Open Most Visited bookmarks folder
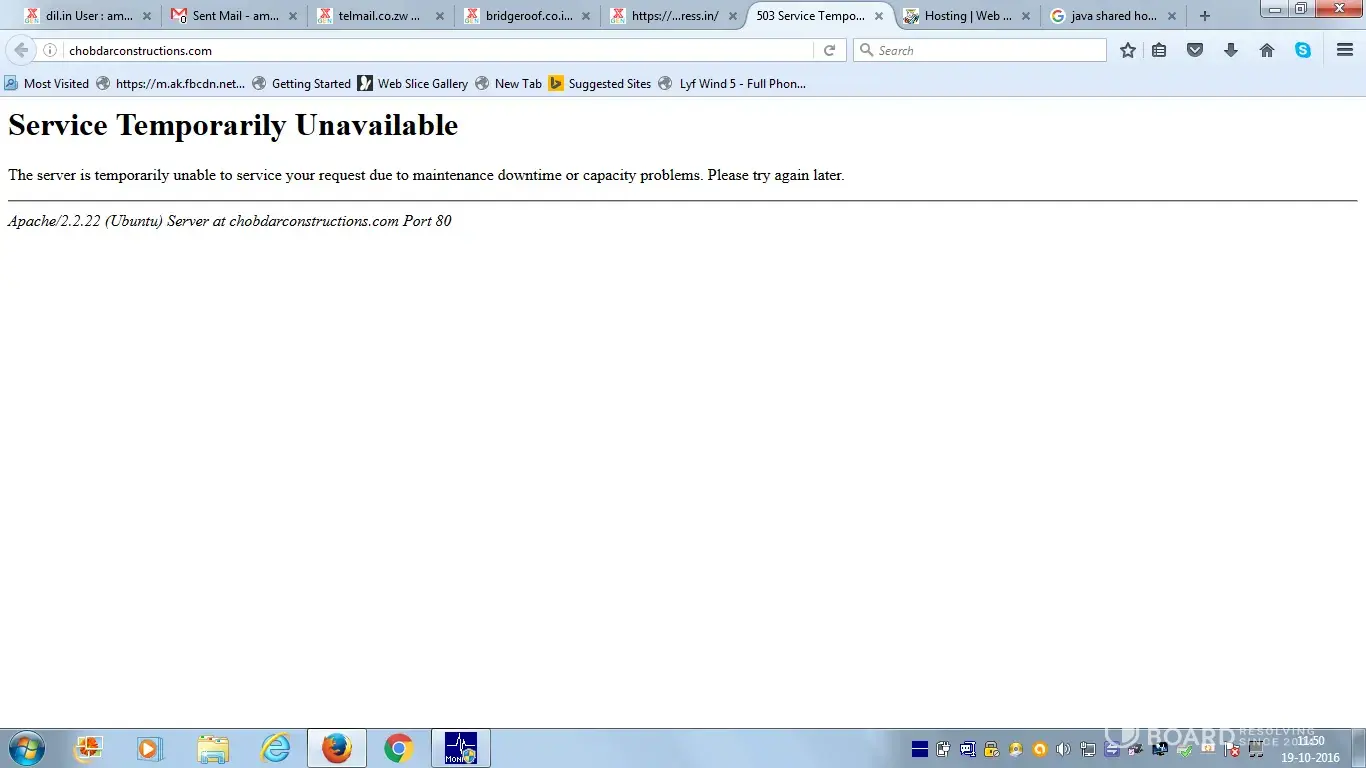This screenshot has width=1366, height=768. coord(47,84)
